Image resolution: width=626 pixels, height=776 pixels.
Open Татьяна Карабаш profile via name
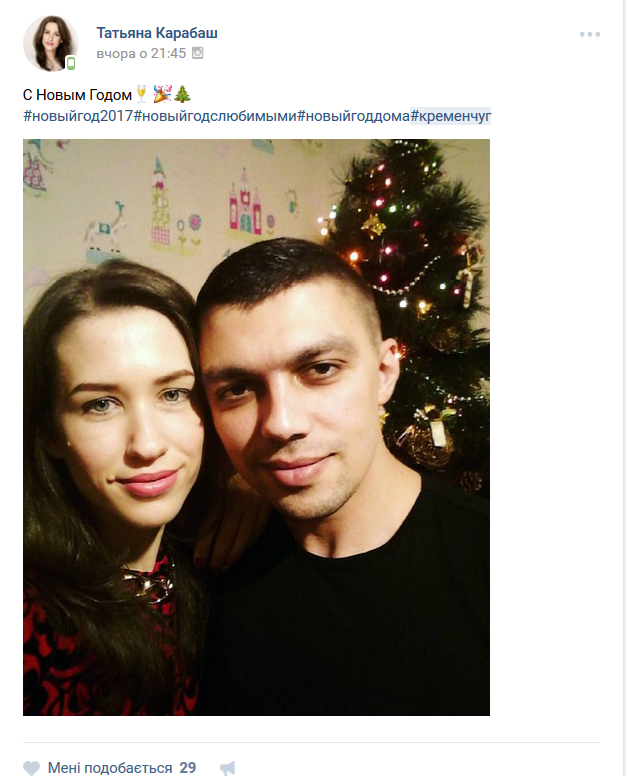click(157, 33)
